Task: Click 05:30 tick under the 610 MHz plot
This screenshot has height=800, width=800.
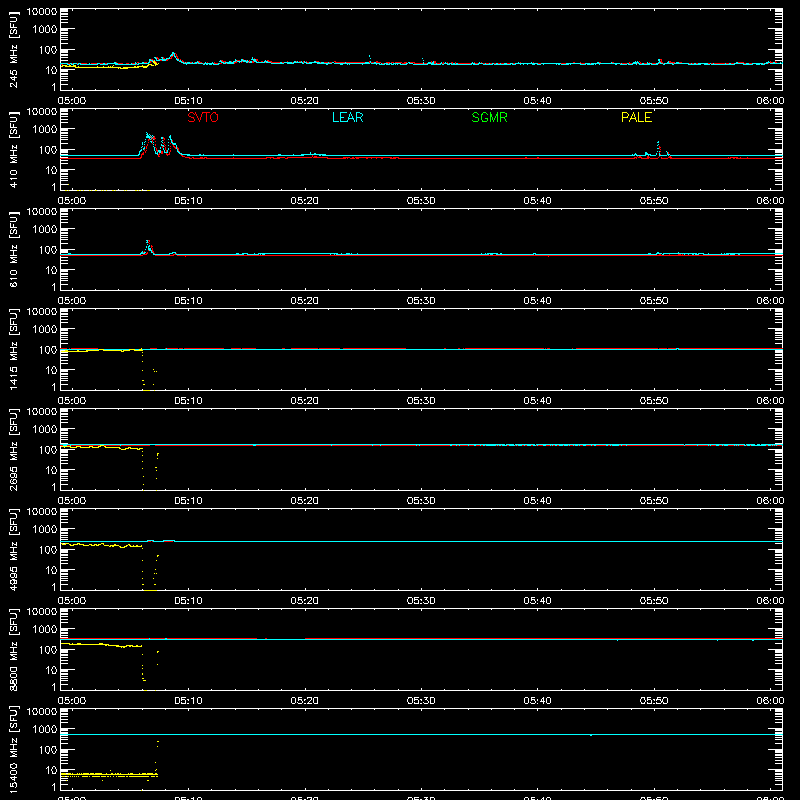Action: click(x=421, y=301)
